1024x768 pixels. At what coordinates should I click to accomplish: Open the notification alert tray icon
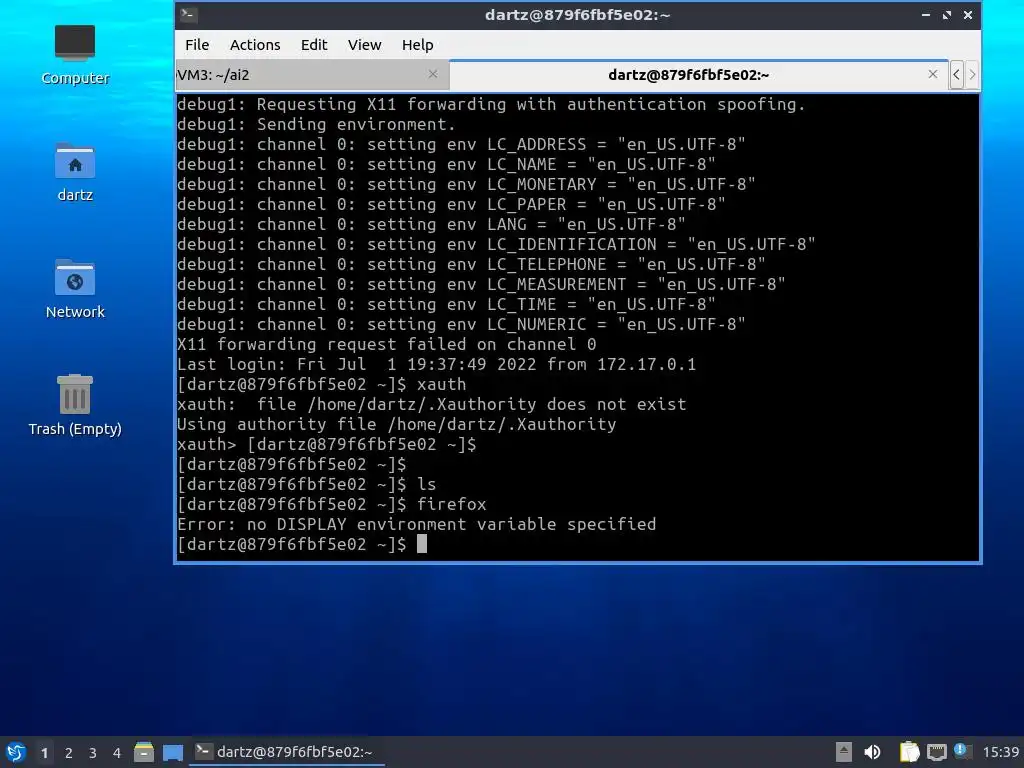click(x=961, y=751)
